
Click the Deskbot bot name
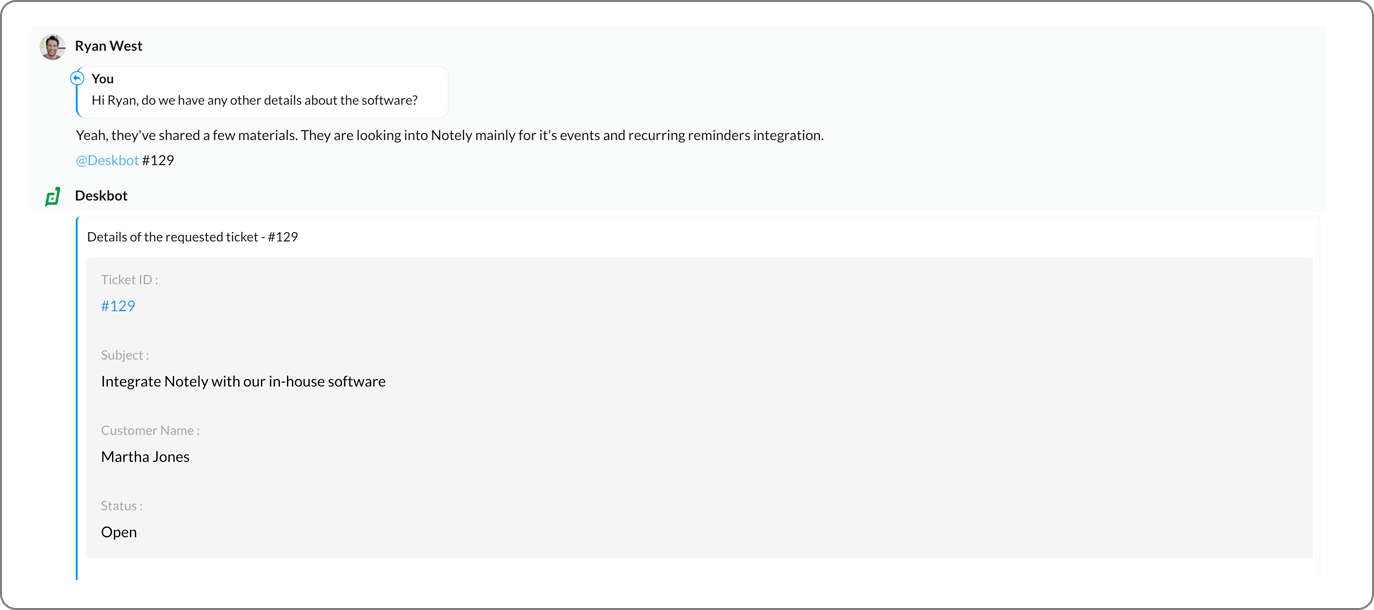[x=101, y=196]
